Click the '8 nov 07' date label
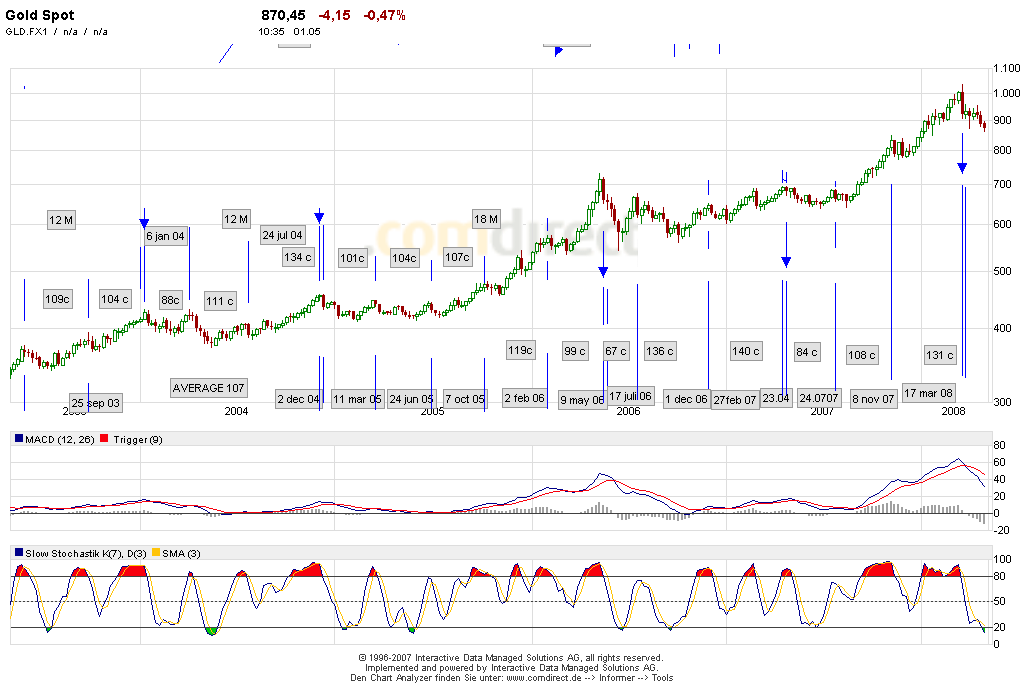 point(873,399)
